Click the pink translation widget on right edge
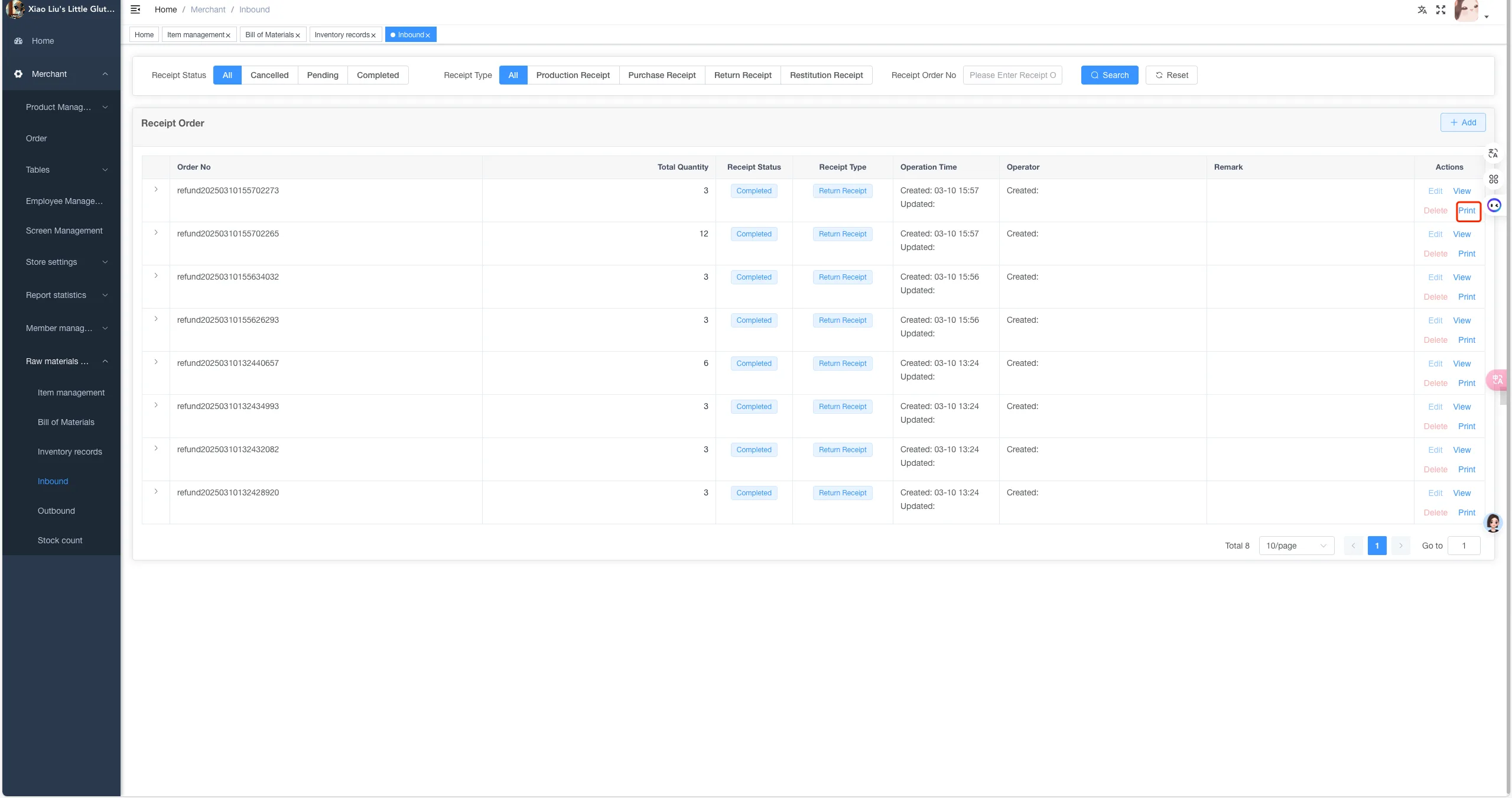 click(x=1497, y=379)
